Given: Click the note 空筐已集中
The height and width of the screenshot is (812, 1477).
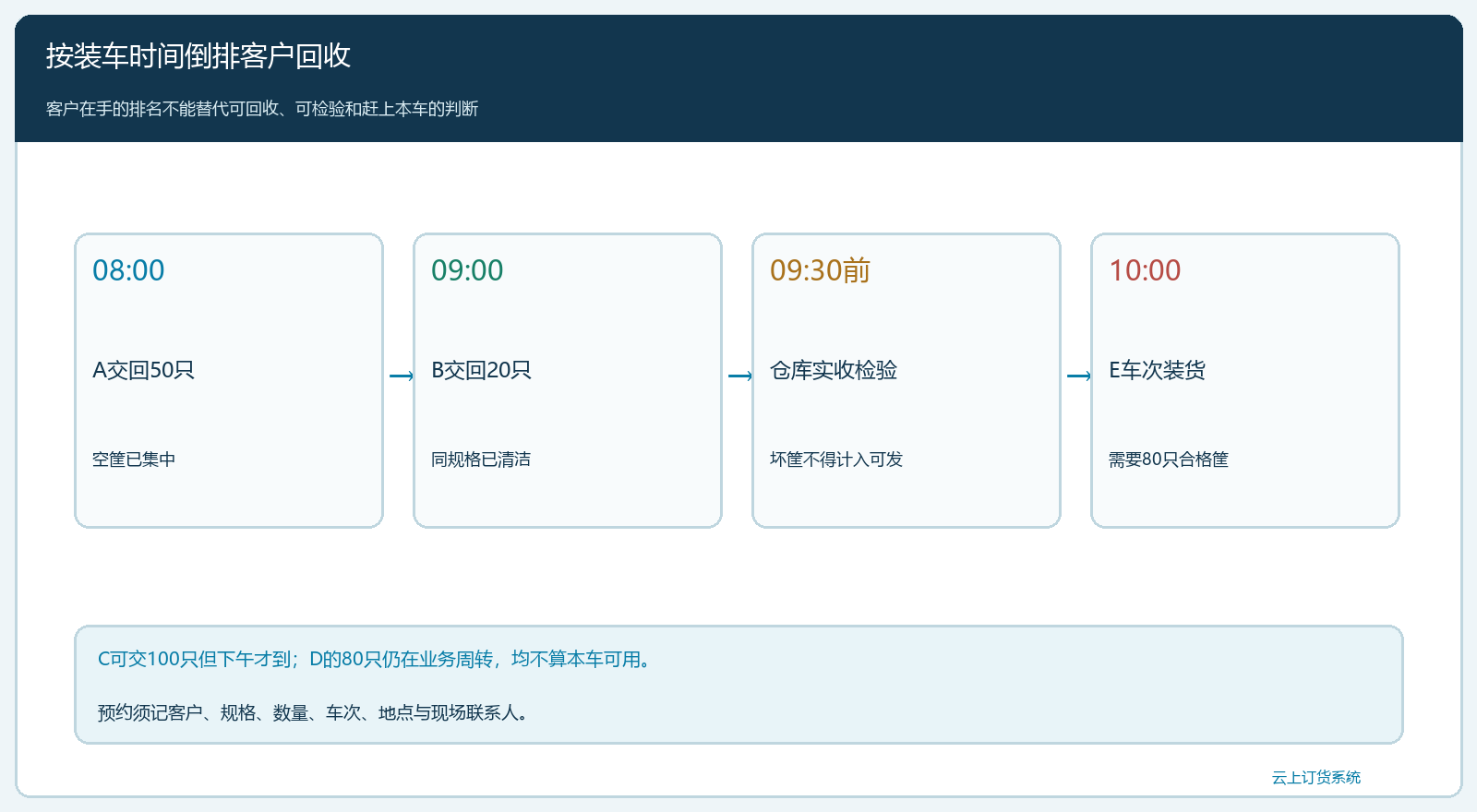Looking at the screenshot, I should click(134, 460).
